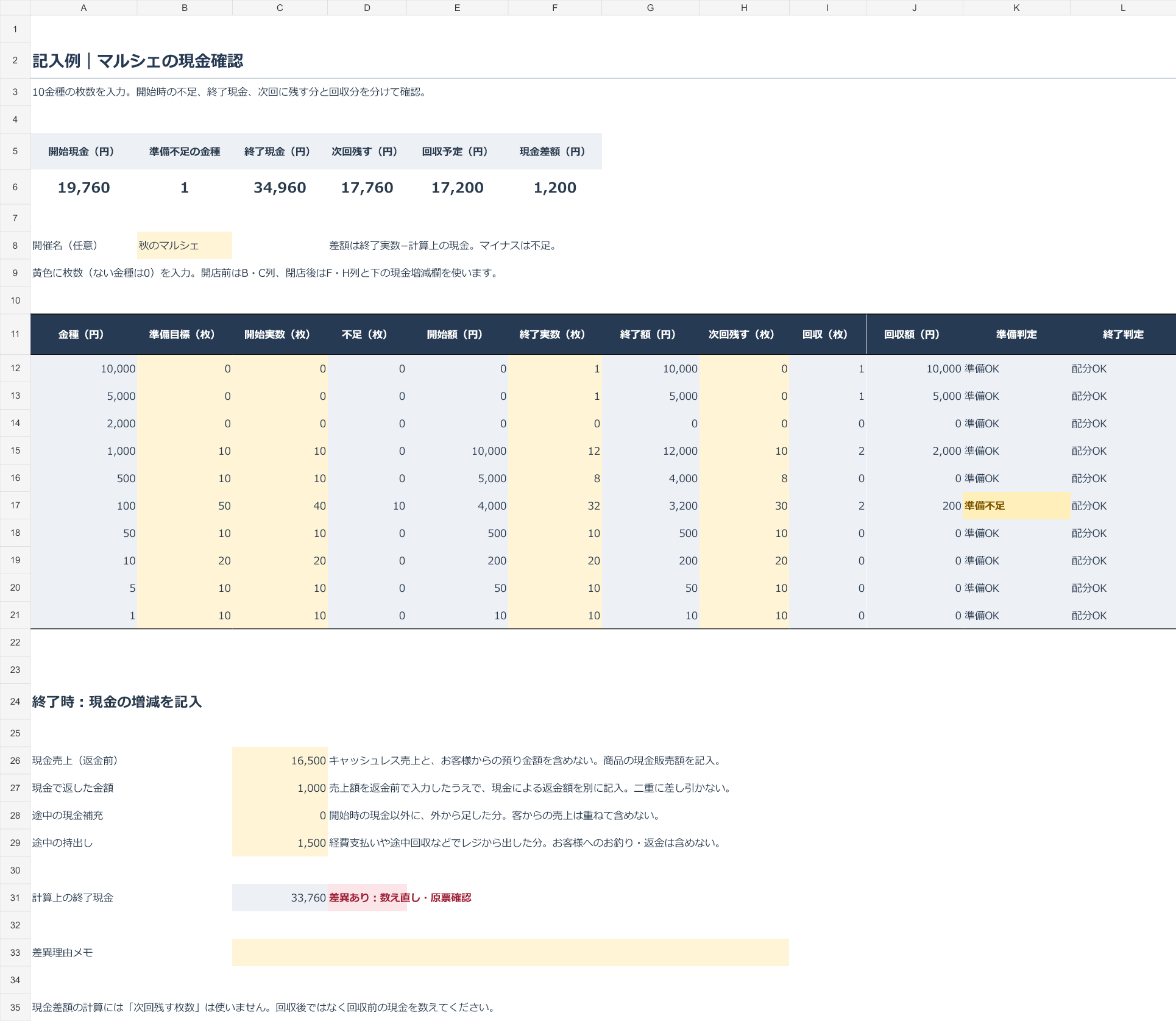
Task: Click the 金種（円）table header
Action: (x=83, y=334)
